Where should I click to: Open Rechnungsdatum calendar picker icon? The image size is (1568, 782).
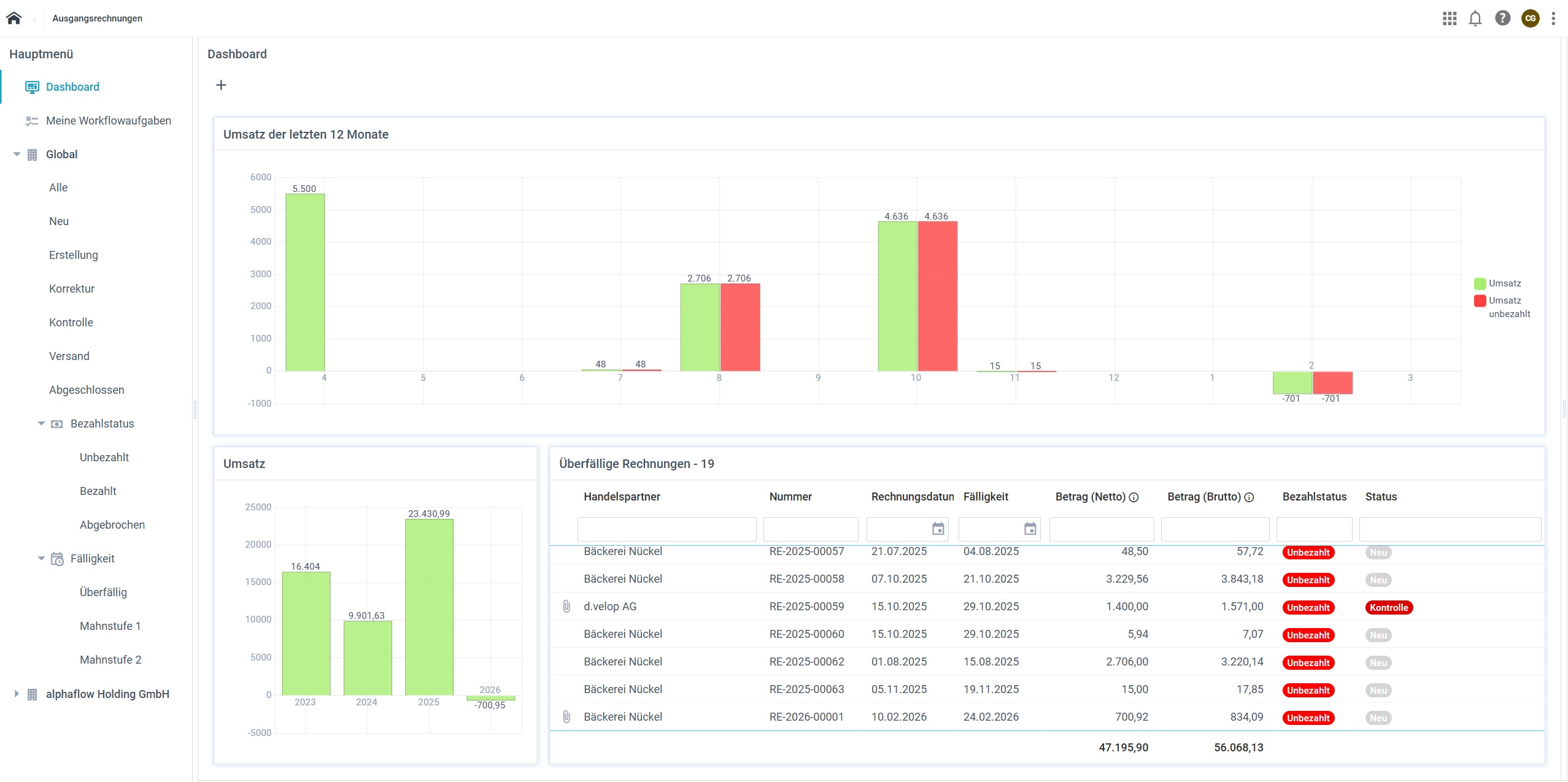(x=938, y=529)
